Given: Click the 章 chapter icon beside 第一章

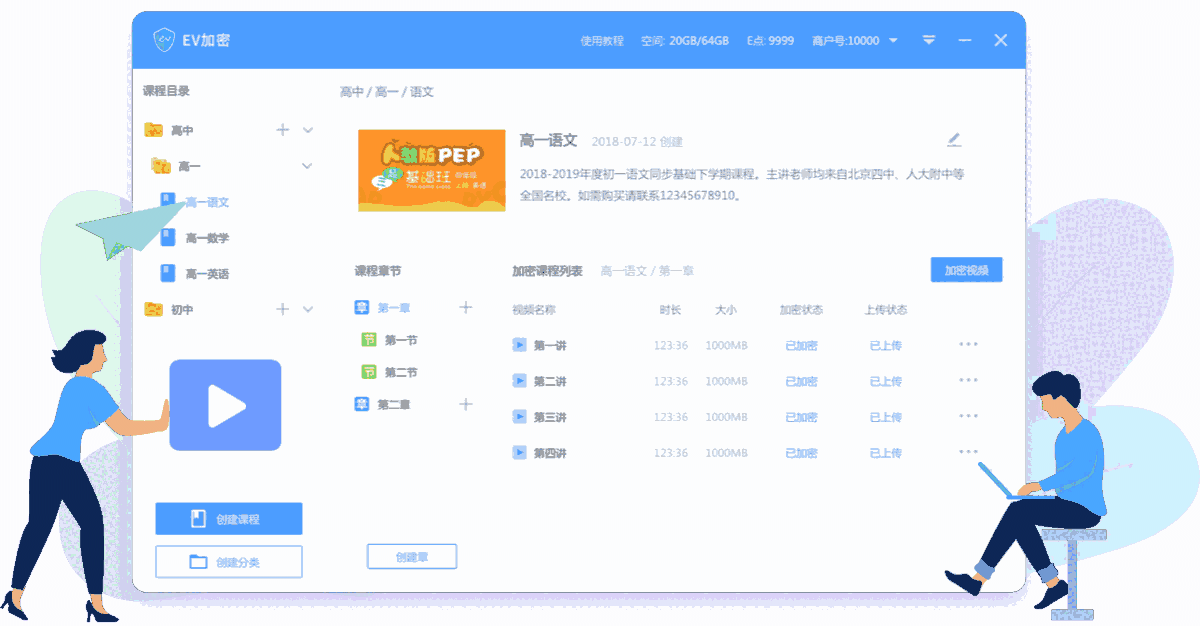Looking at the screenshot, I should 359,308.
